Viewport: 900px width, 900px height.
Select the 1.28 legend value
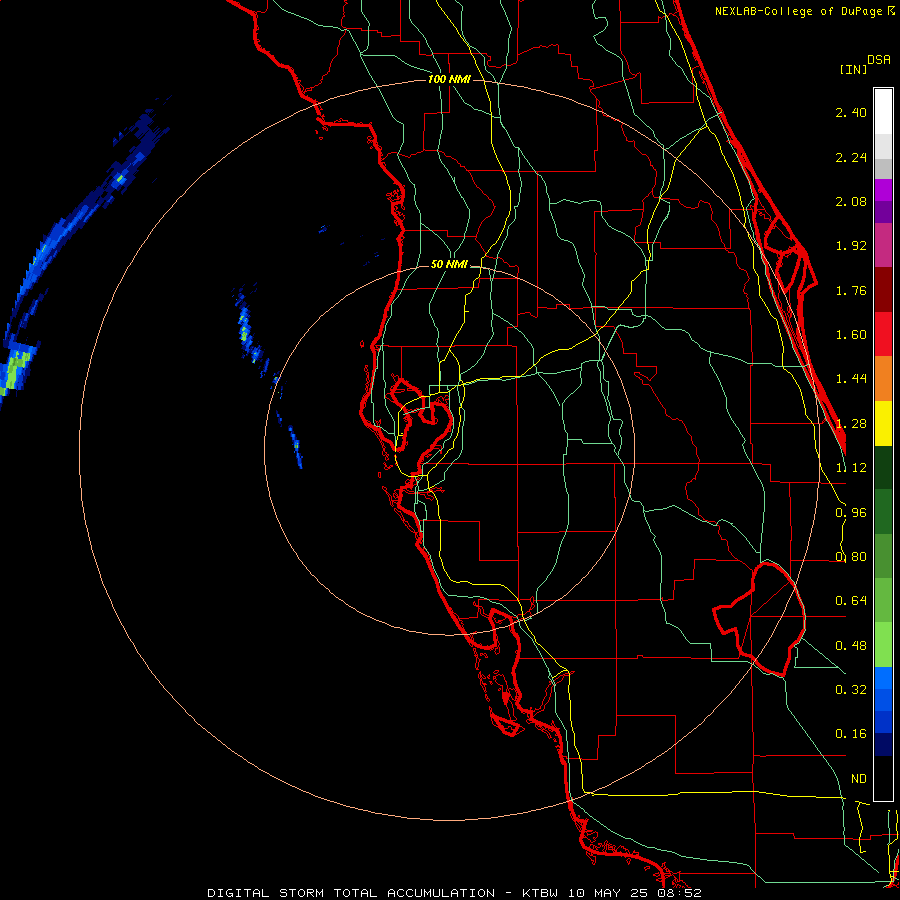pyautogui.click(x=851, y=424)
